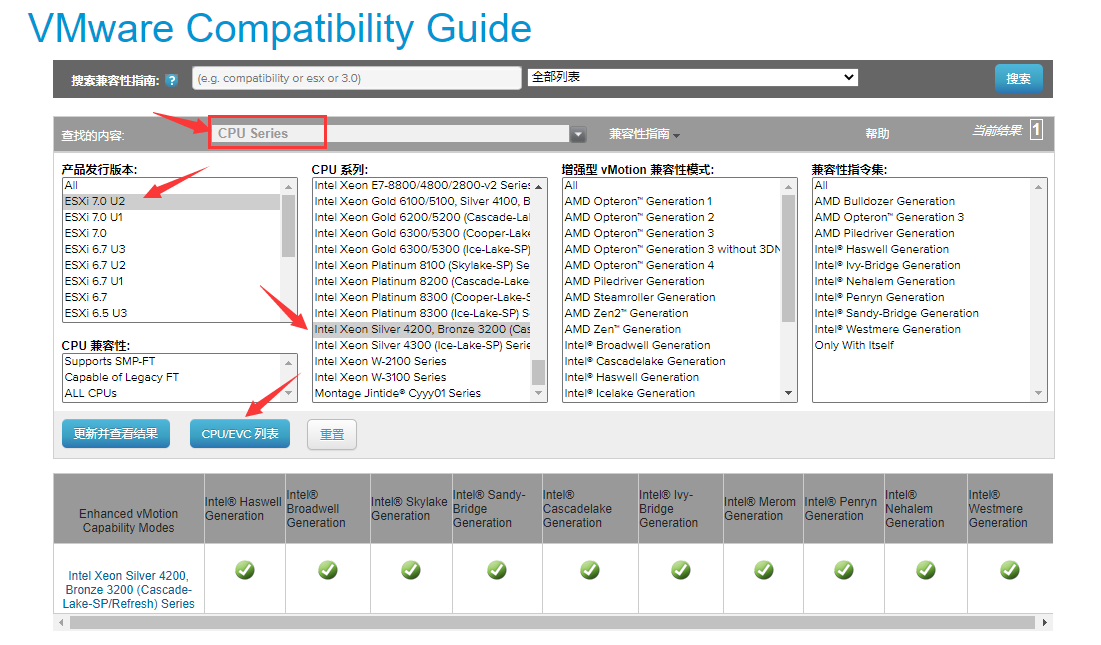Click the blue 搜索 button
The width and height of the screenshot is (1101, 645).
pos(1018,79)
